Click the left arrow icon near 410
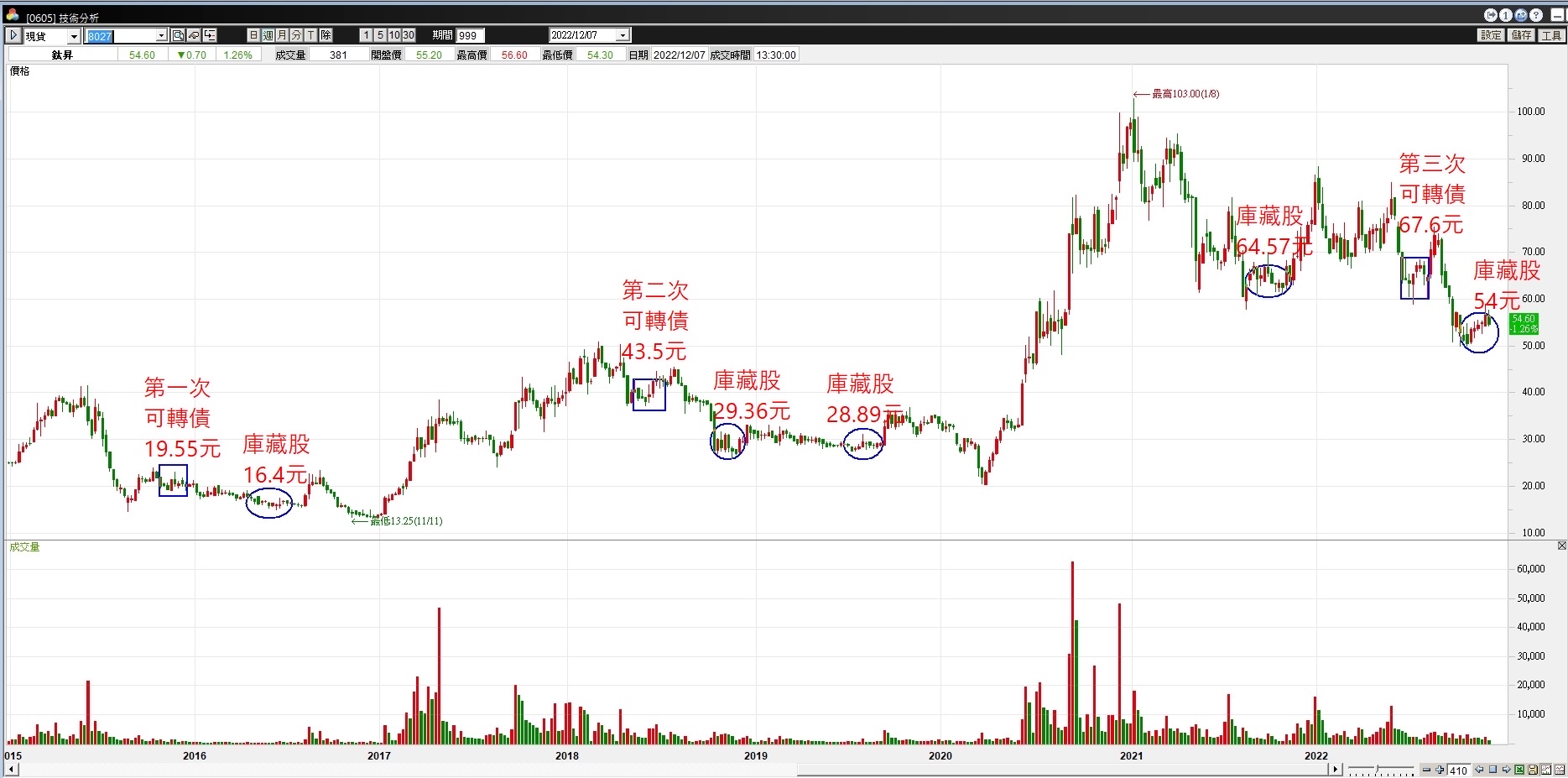The image size is (1568, 778). tap(1479, 770)
